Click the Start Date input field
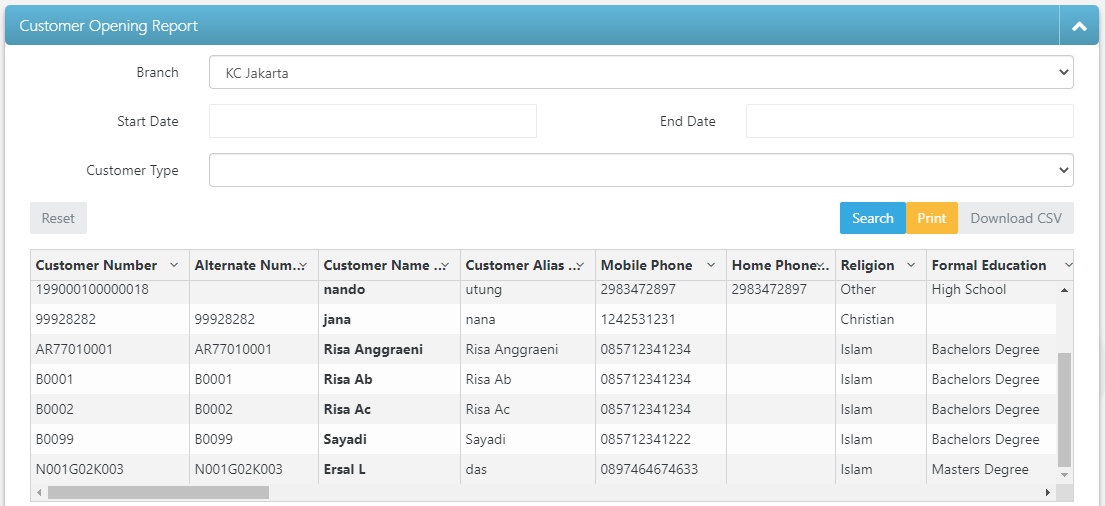1105x506 pixels. point(372,121)
